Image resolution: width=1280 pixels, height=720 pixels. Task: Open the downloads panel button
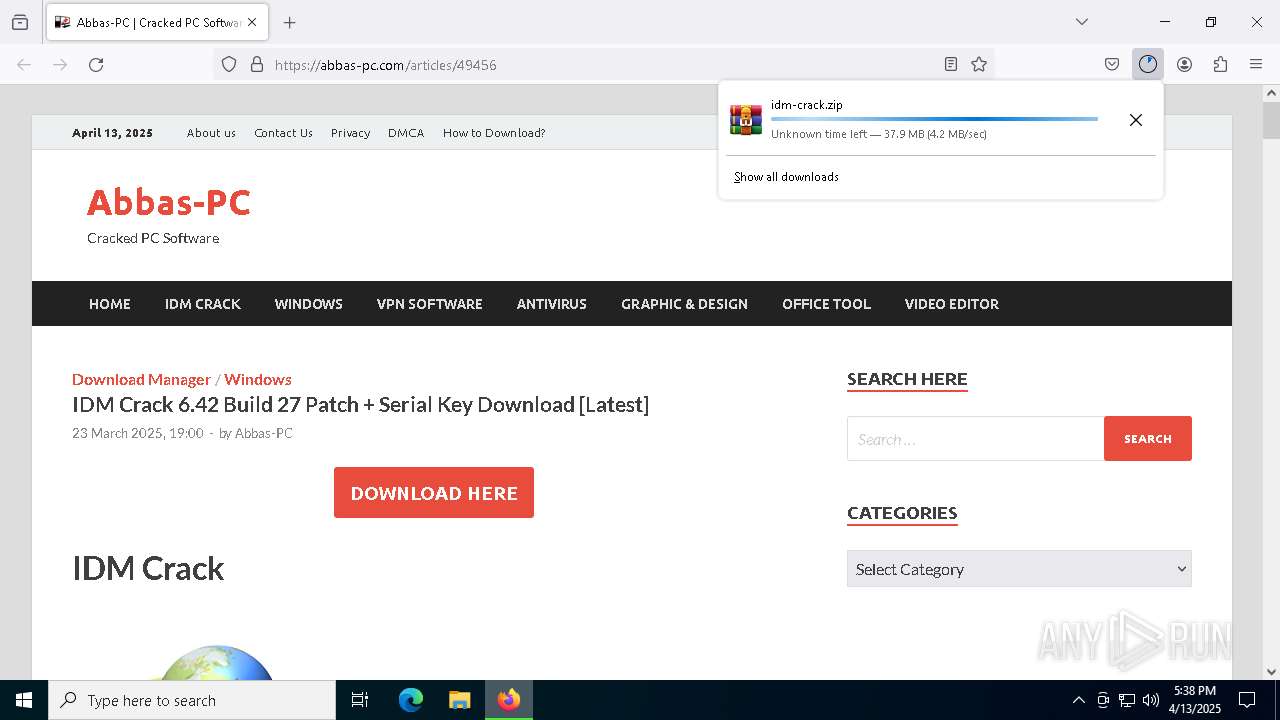[1148, 64]
